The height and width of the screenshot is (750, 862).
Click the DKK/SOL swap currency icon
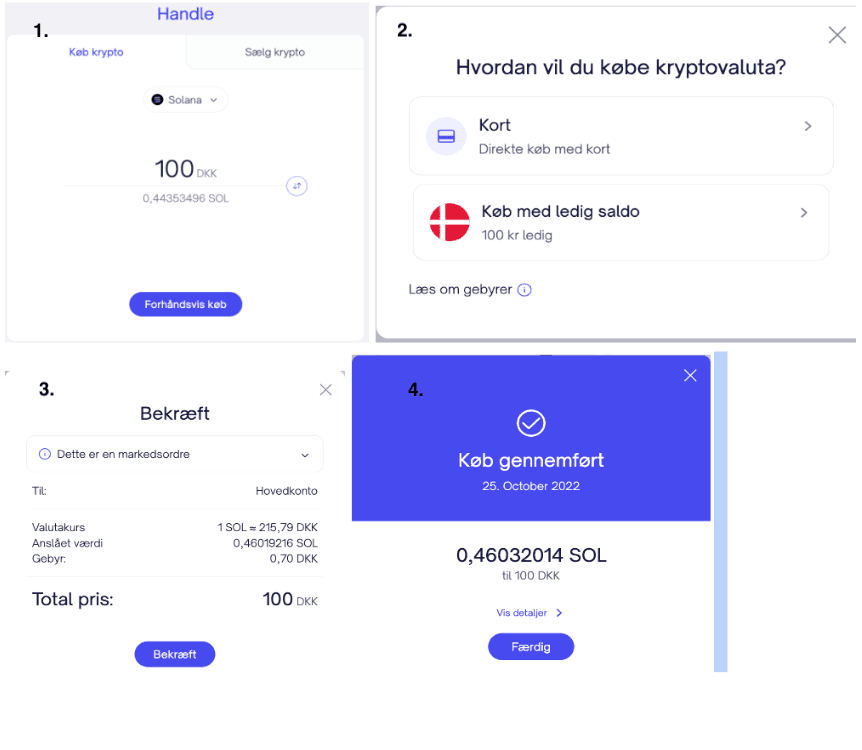[x=297, y=186]
